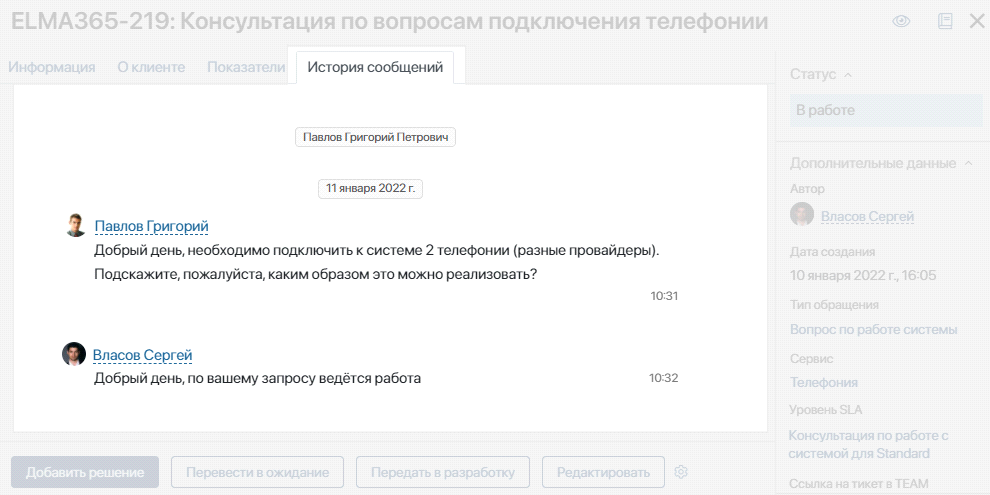The image size is (990, 495).
Task: Click Павлов Григорий avatar in message
Action: (76, 225)
